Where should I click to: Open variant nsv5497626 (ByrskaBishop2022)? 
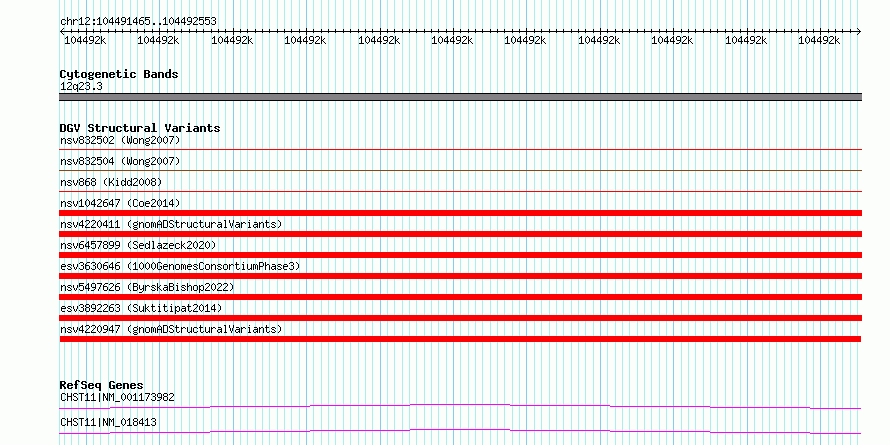[x=147, y=287]
